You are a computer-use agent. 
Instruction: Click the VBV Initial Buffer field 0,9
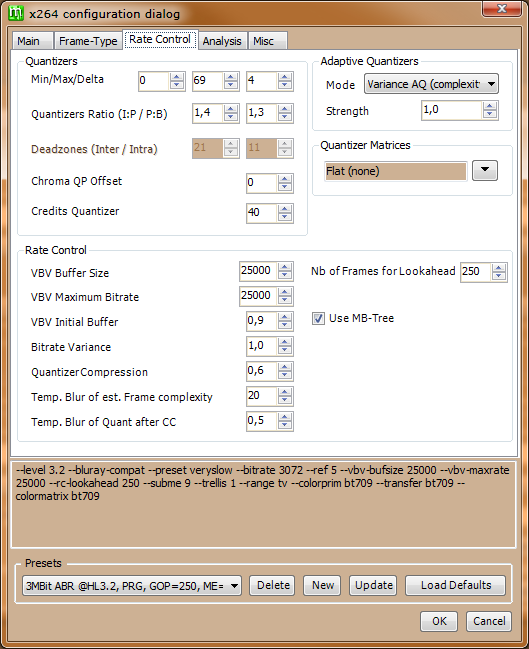[262, 322]
